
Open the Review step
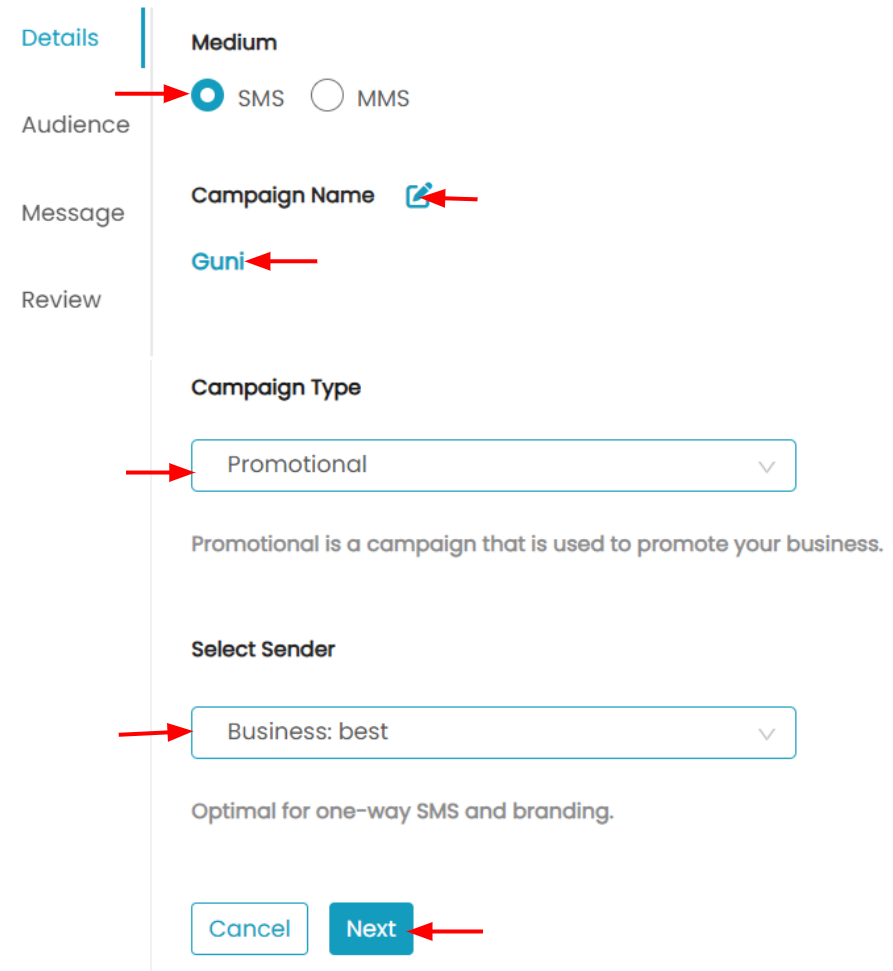pyautogui.click(x=61, y=300)
